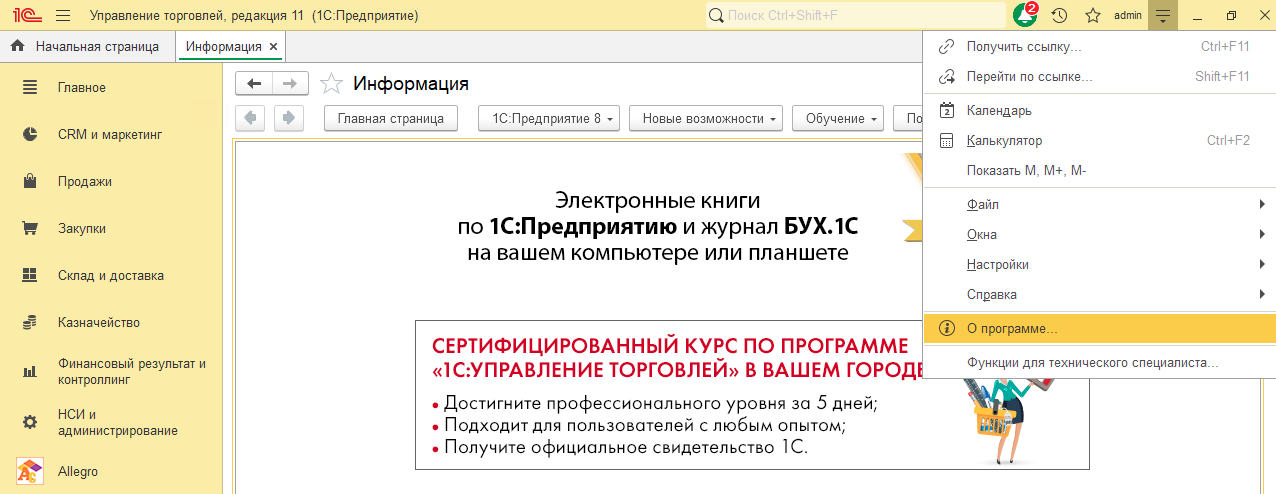Image resolution: width=1276 pixels, height=494 pixels.
Task: Click the admin user name
Action: (1128, 16)
